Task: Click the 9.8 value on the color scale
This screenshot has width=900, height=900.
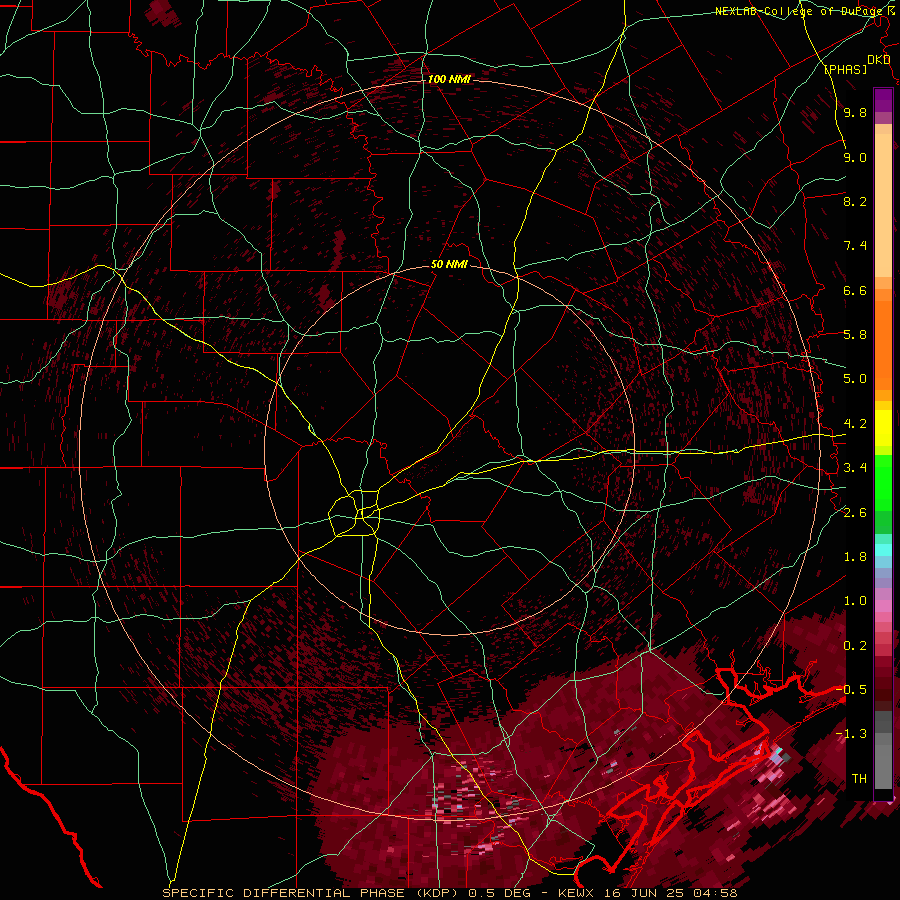Action: [855, 112]
